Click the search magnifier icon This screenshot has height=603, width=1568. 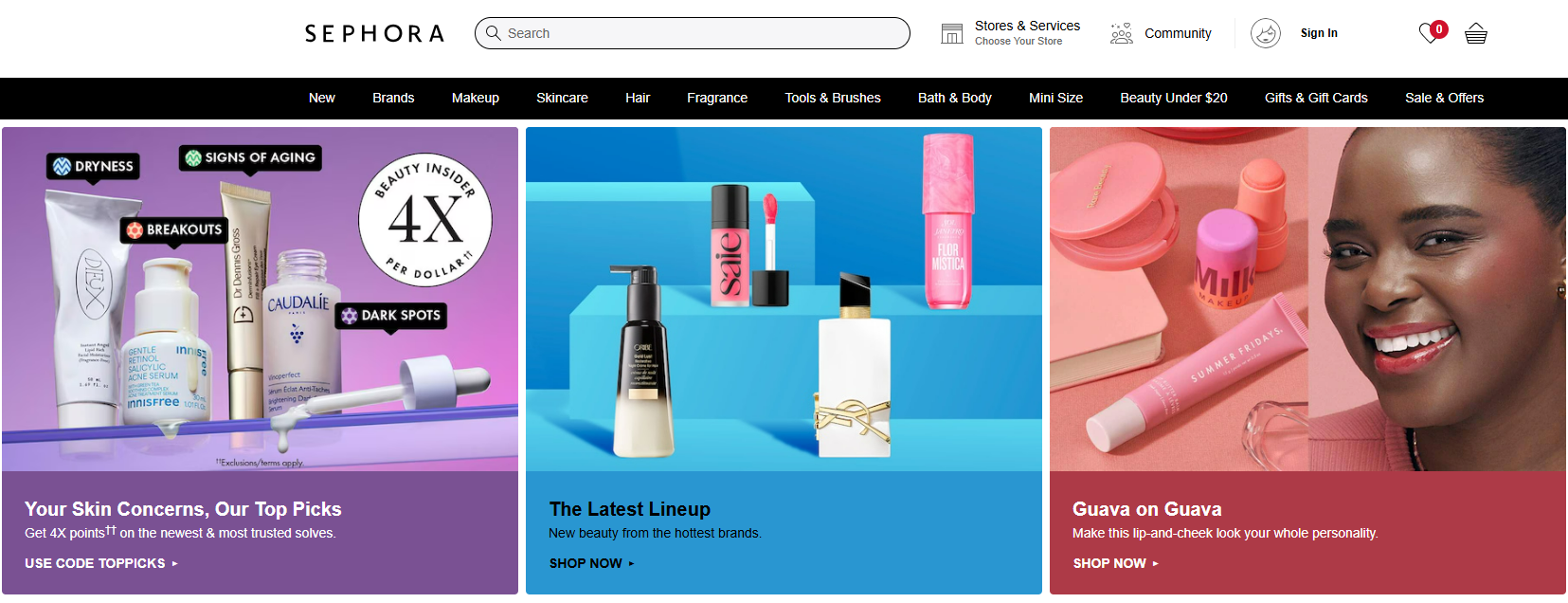[493, 33]
